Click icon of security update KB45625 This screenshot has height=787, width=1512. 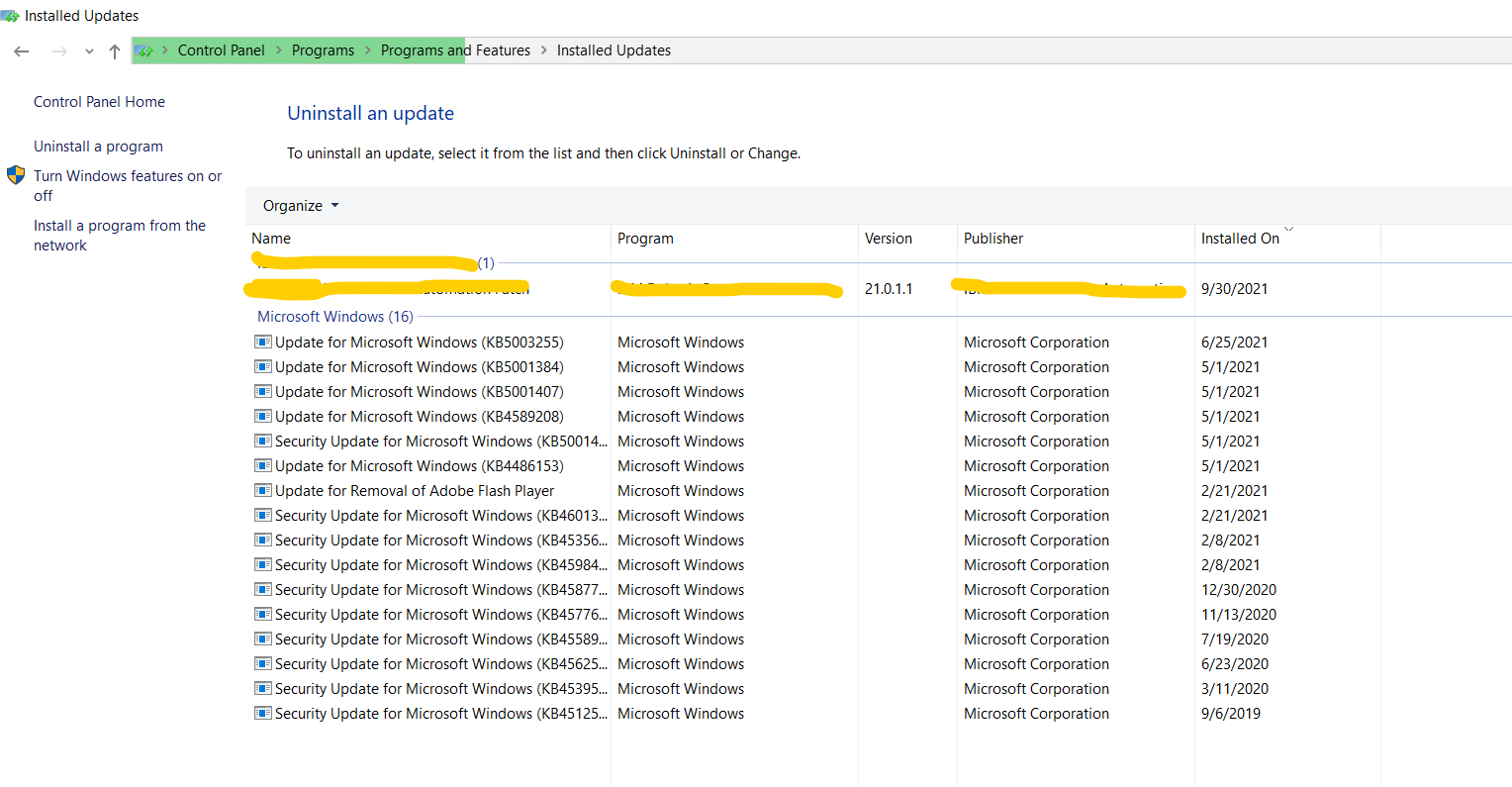coord(263,664)
